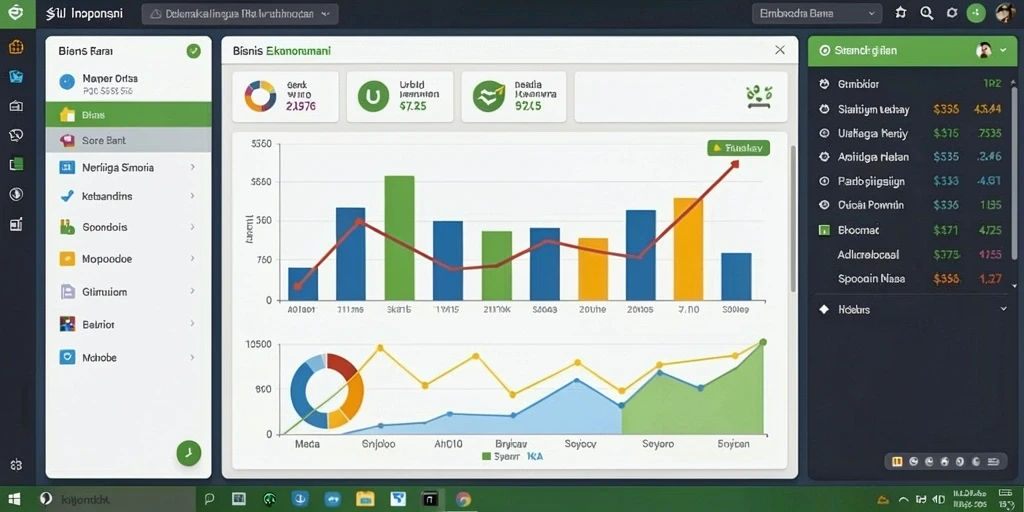Click the green circular button in sidebar bottom

189,453
